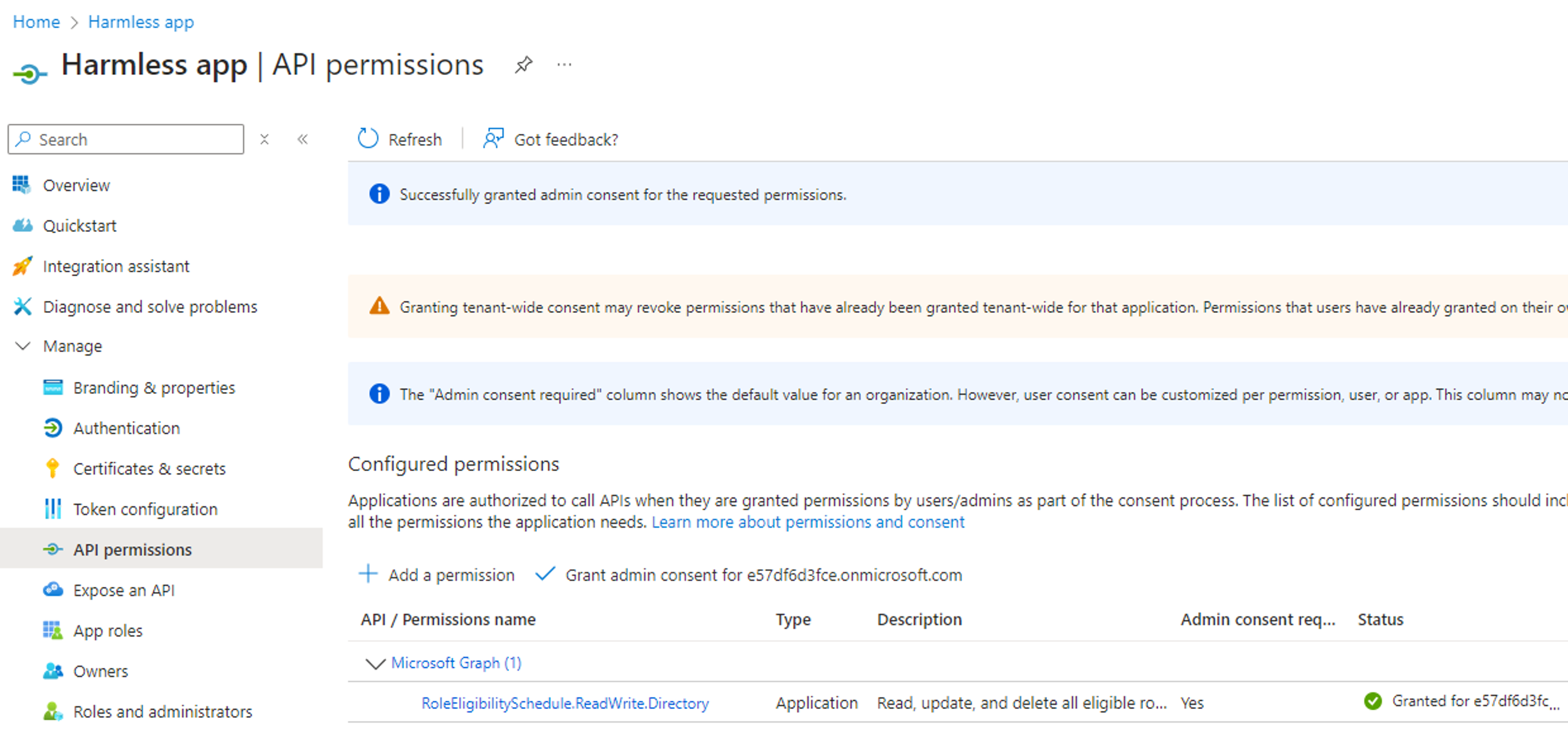Click the Quickstart cloud icon
Screen dimensions: 1568x734
[23, 225]
